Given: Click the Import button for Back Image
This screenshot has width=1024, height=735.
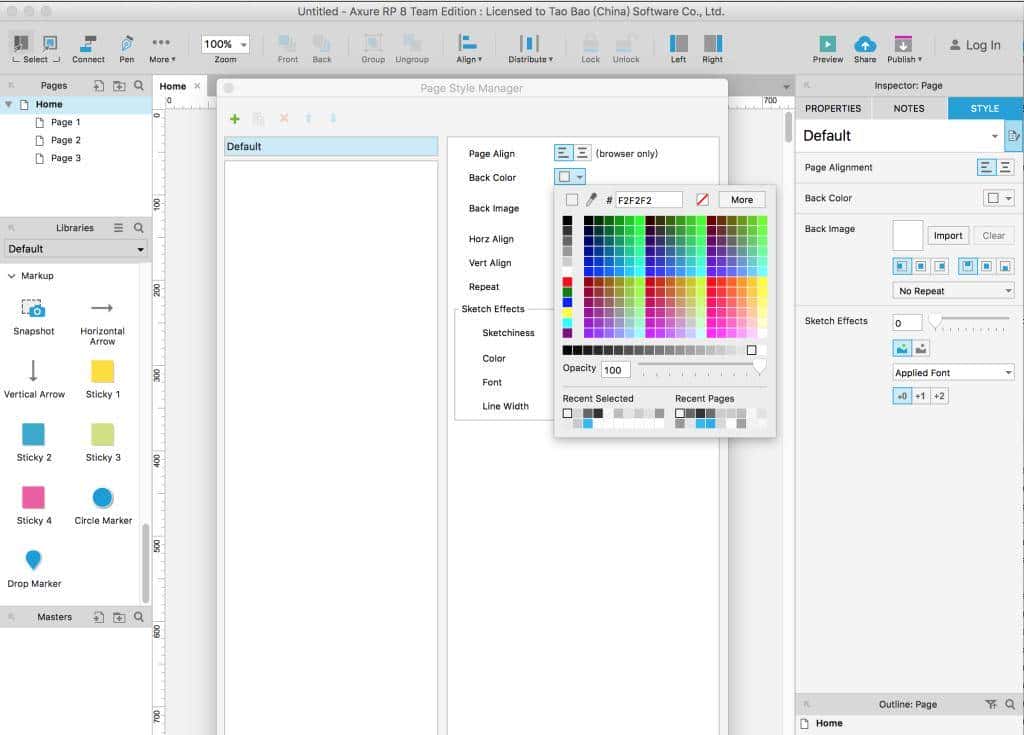Looking at the screenshot, I should [x=947, y=236].
